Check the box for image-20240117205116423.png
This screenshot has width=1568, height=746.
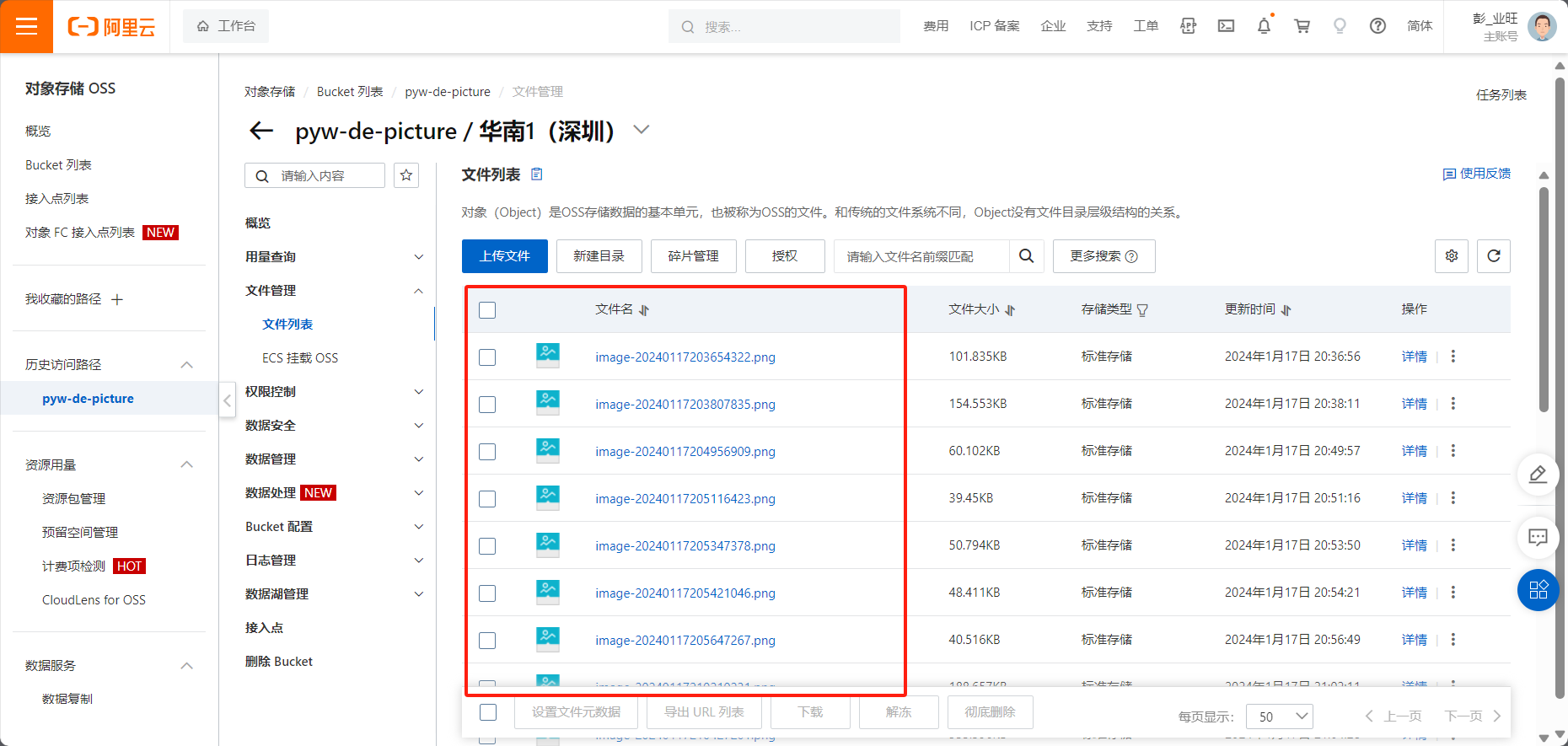tap(487, 499)
